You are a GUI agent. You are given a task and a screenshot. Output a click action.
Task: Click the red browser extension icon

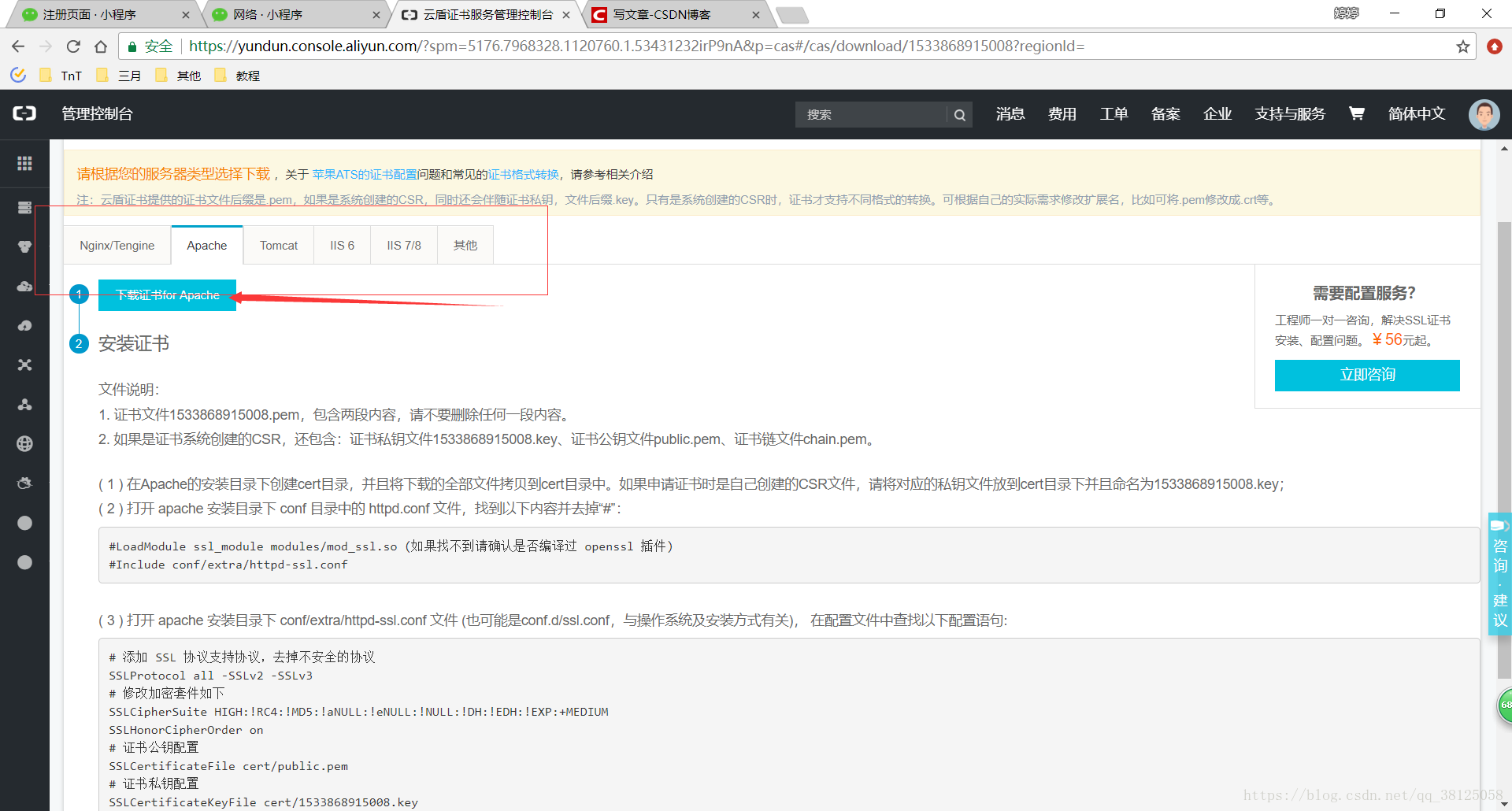(1494, 46)
